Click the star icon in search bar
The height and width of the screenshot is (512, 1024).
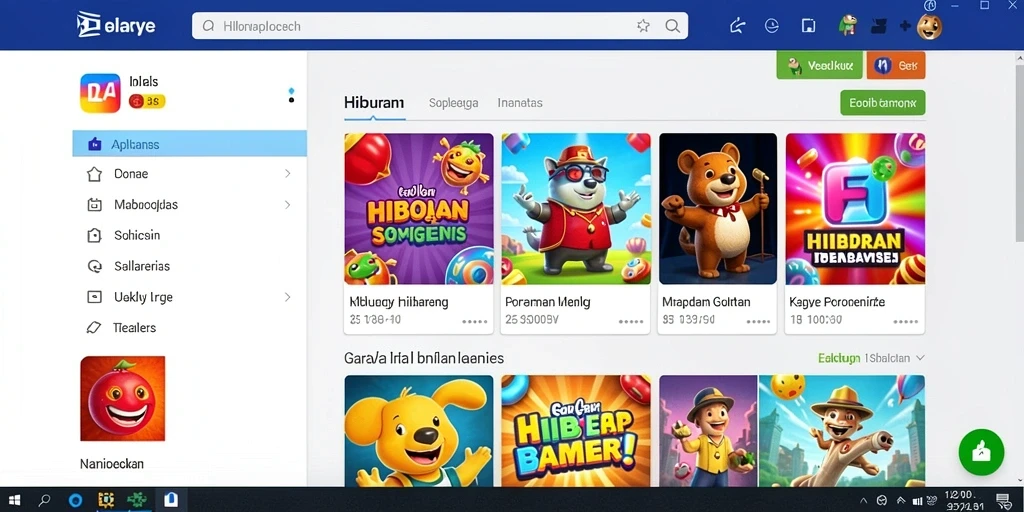point(643,25)
